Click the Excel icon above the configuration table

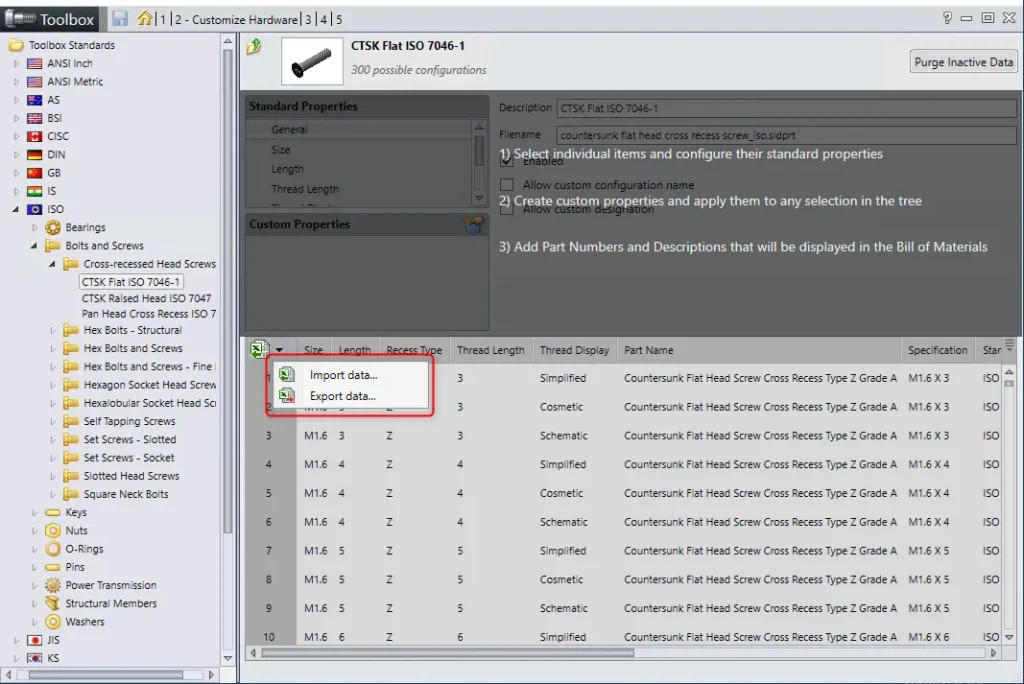coord(259,350)
